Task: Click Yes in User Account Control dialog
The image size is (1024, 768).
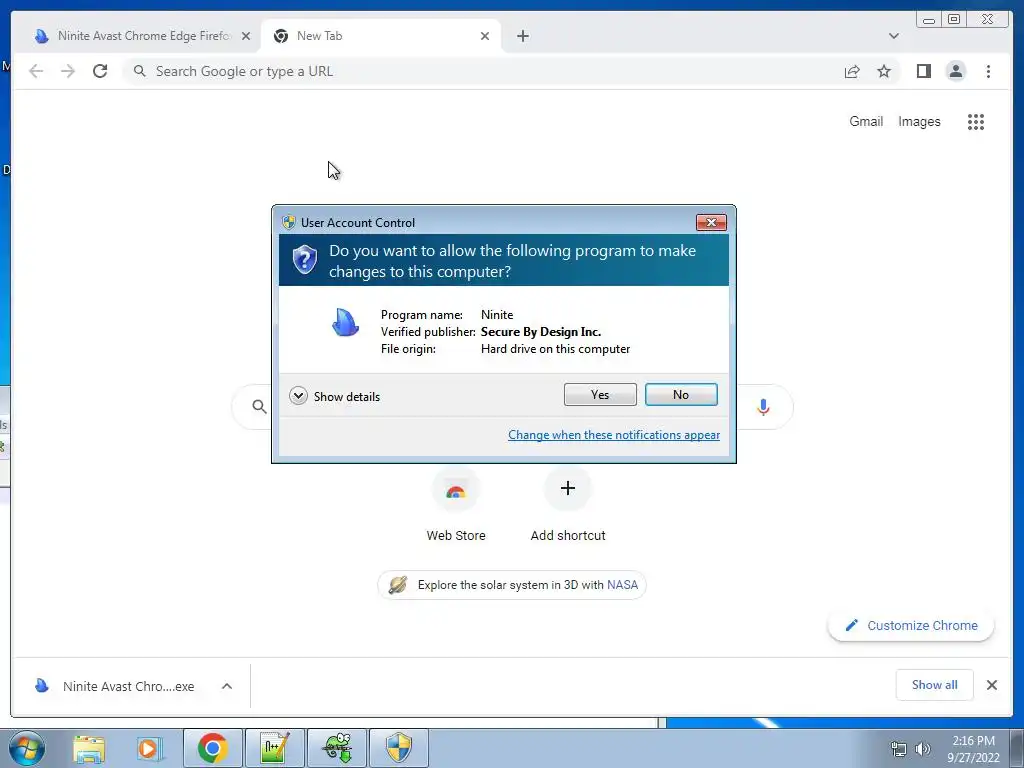Action: click(x=600, y=394)
